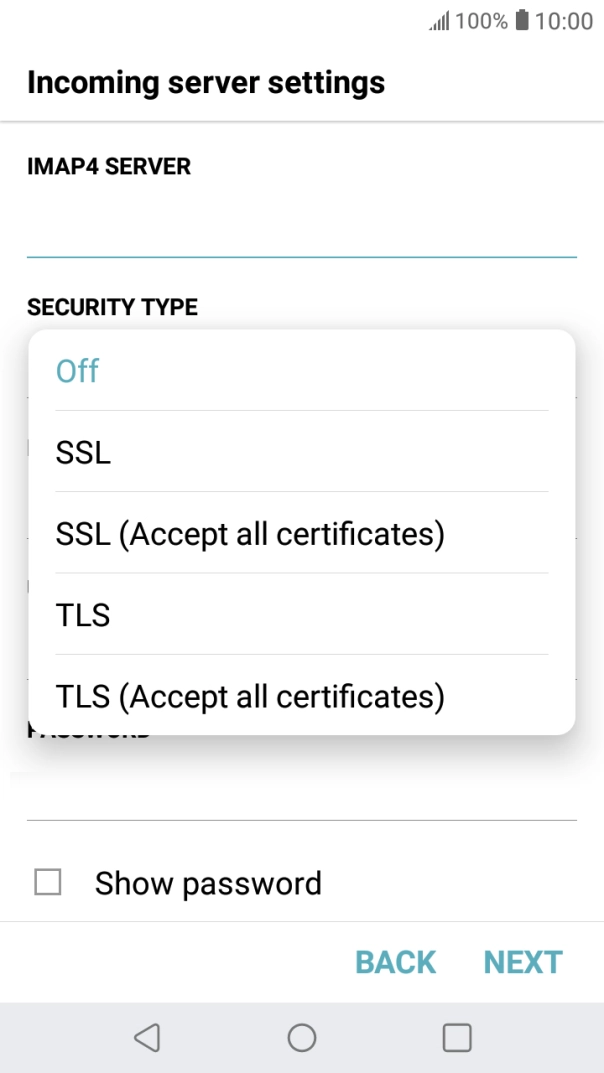The width and height of the screenshot is (604, 1073).
Task: Open recent apps with the square button
Action: 456,1037
